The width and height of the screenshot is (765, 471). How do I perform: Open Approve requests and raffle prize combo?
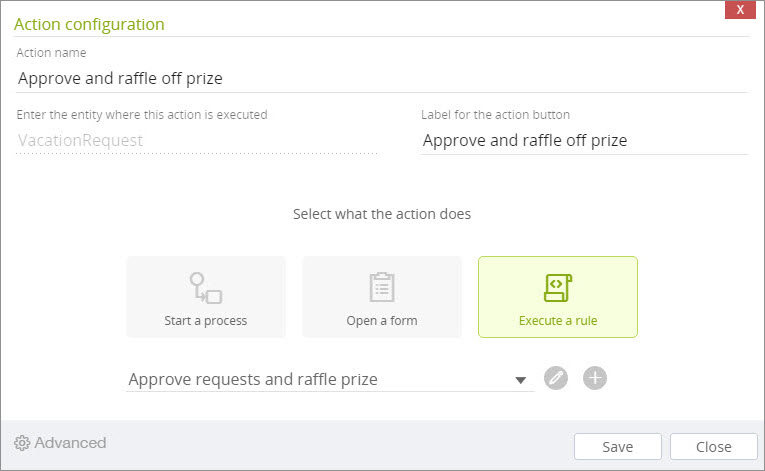(330, 379)
